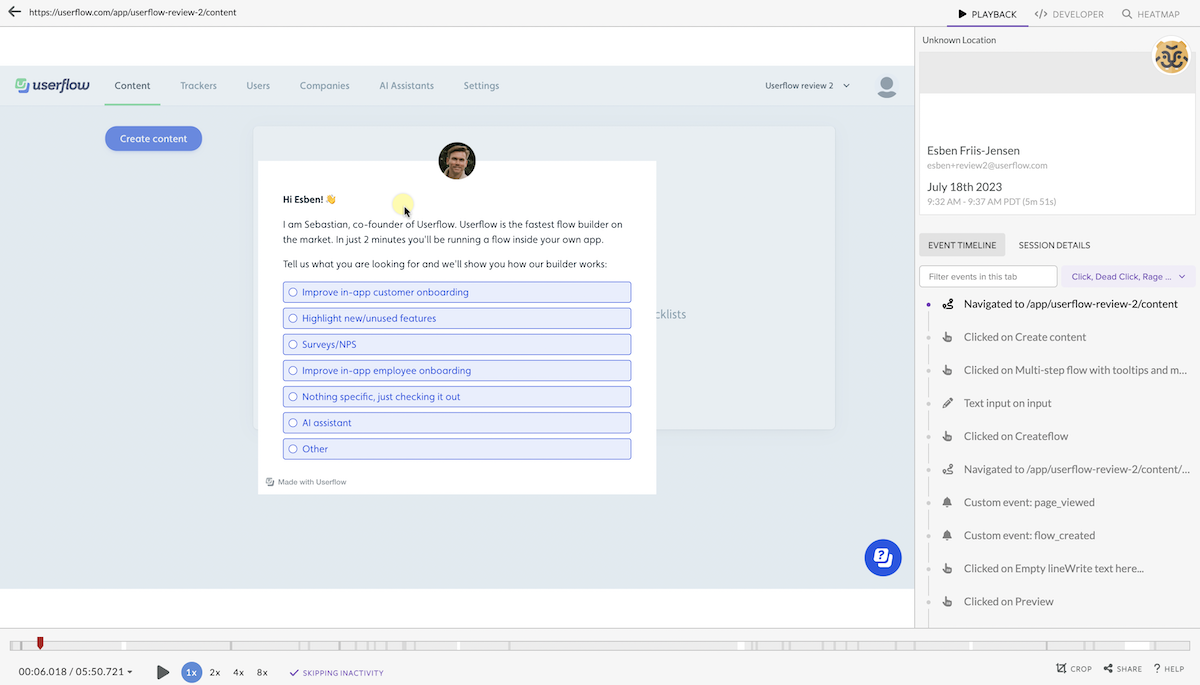Screen dimensions: 1200x685
Task: Select Improve in-app employee onboarding option
Action: (457, 370)
